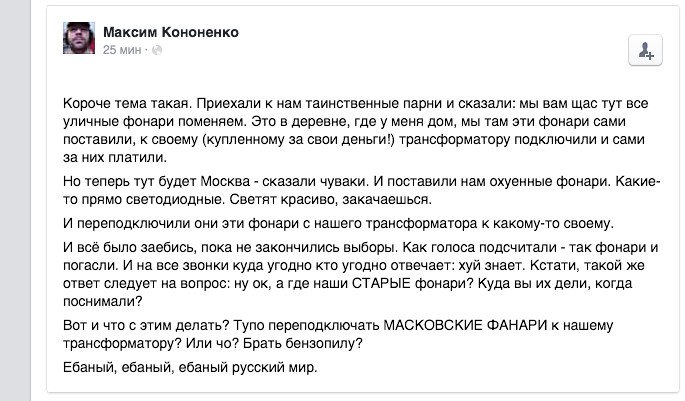Open the Максим Кононенко profile name link
This screenshot has height=401, width=685.
coord(171,32)
